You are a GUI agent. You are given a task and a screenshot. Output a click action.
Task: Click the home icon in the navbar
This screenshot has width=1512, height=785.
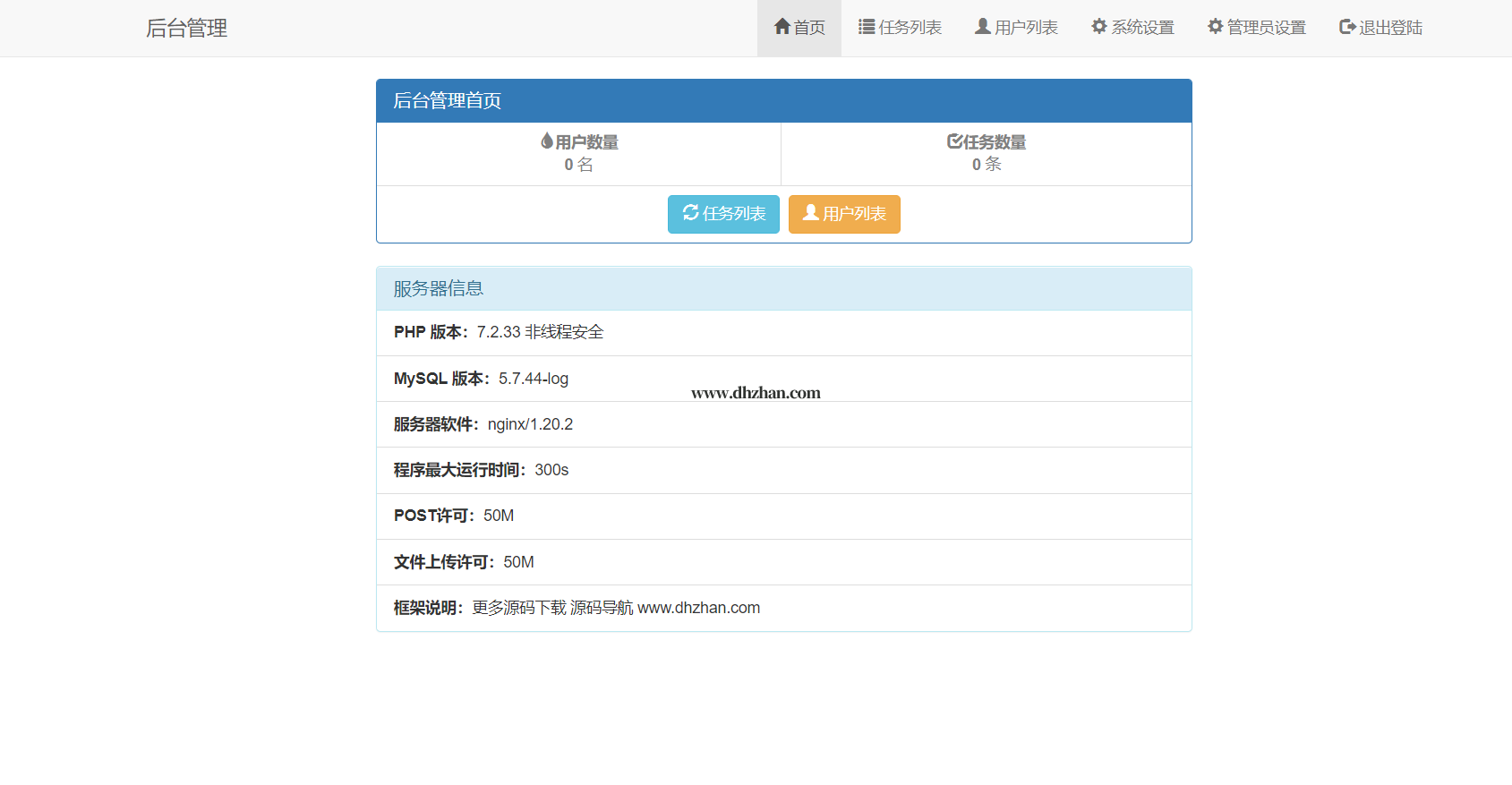(x=782, y=27)
